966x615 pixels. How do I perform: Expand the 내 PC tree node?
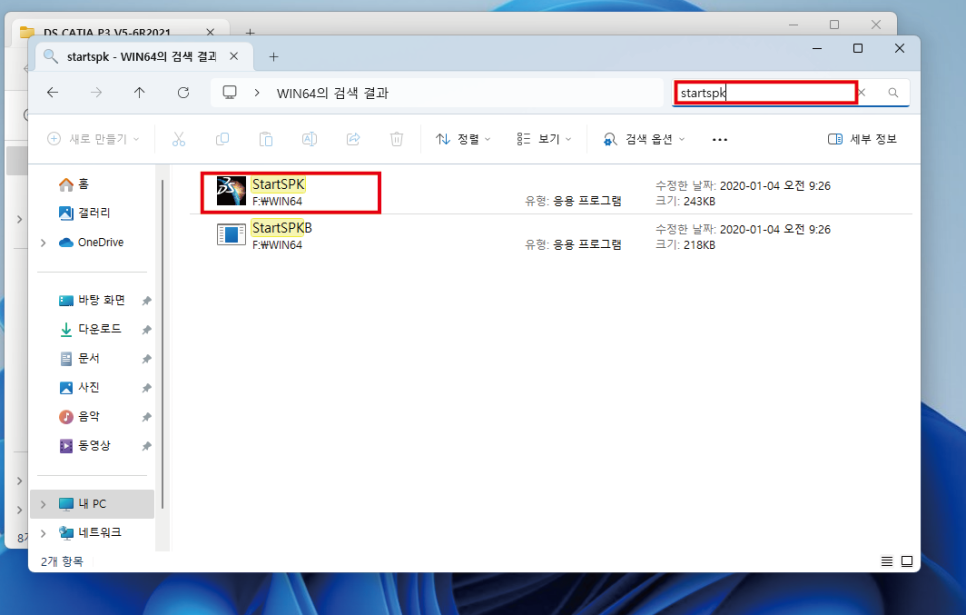coord(43,504)
